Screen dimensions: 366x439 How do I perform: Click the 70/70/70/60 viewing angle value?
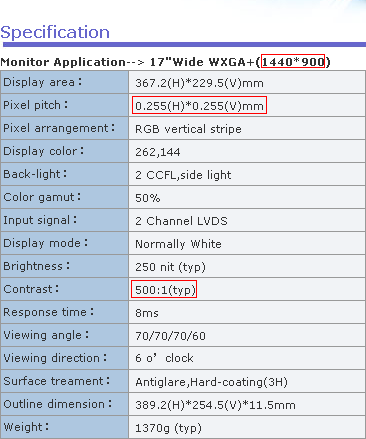click(x=170, y=336)
